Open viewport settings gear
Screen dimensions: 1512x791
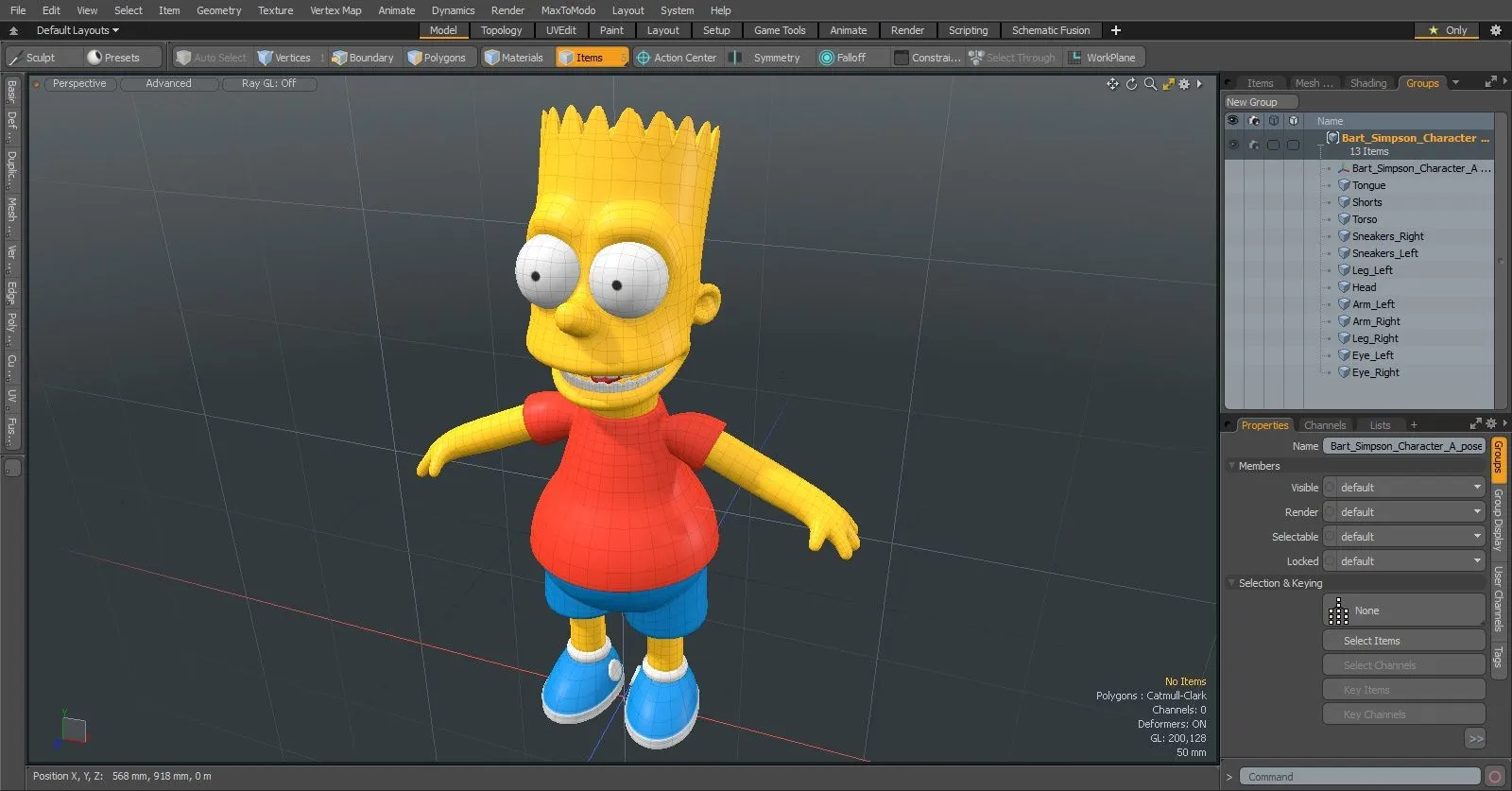pos(1184,84)
